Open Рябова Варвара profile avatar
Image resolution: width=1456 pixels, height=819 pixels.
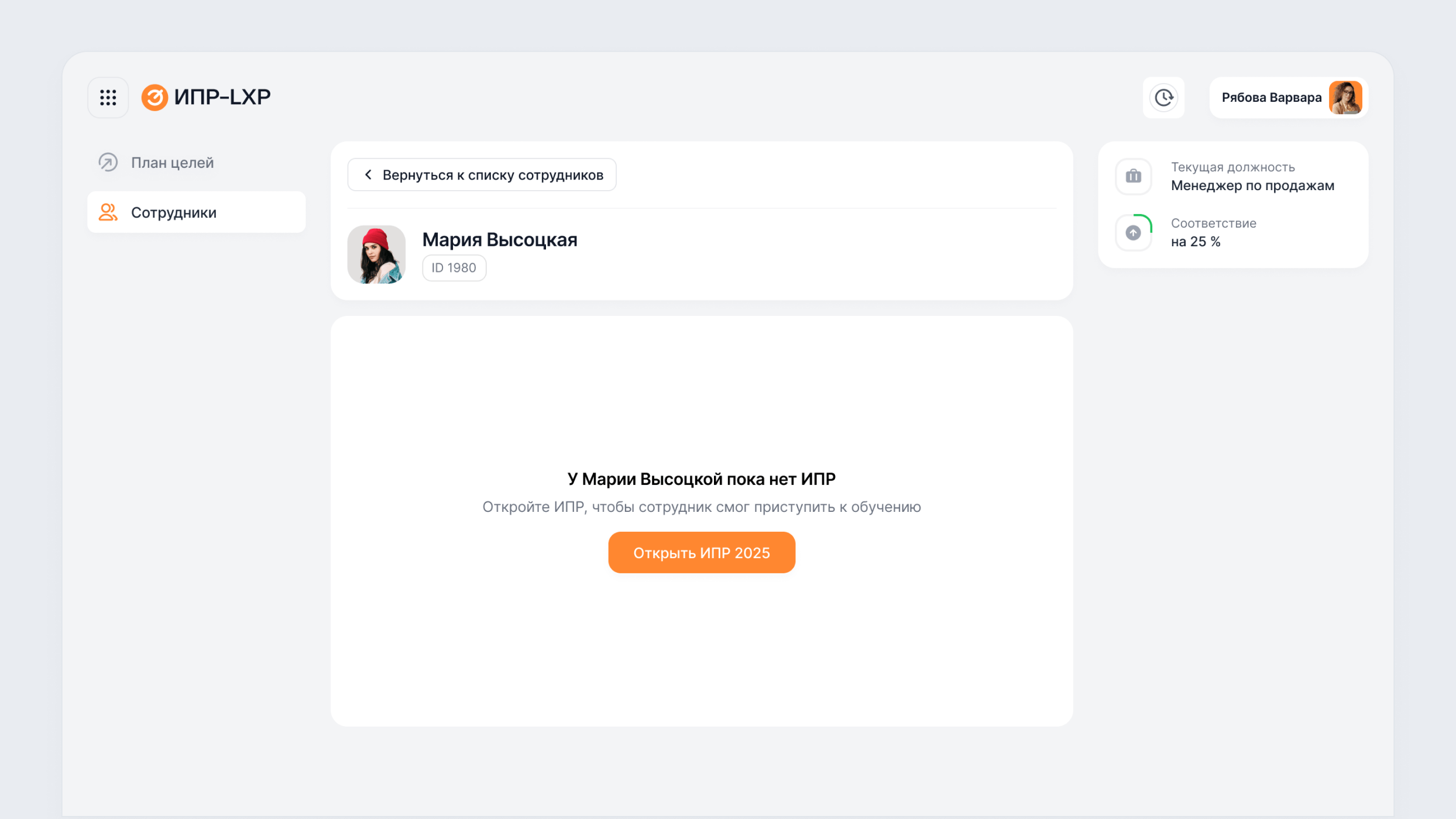[x=1345, y=98]
